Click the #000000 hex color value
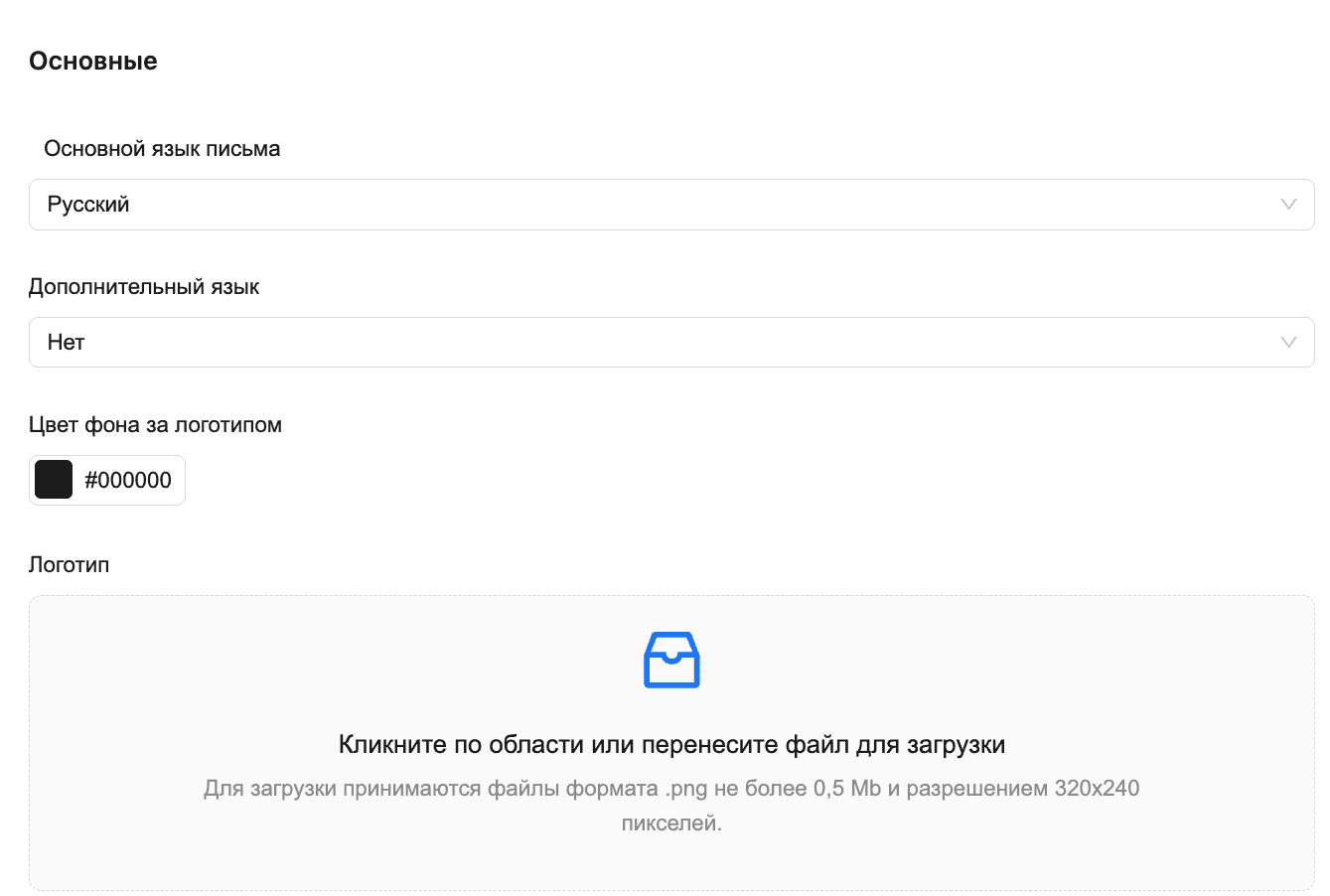Screen dimensions: 1330x896 [128, 481]
